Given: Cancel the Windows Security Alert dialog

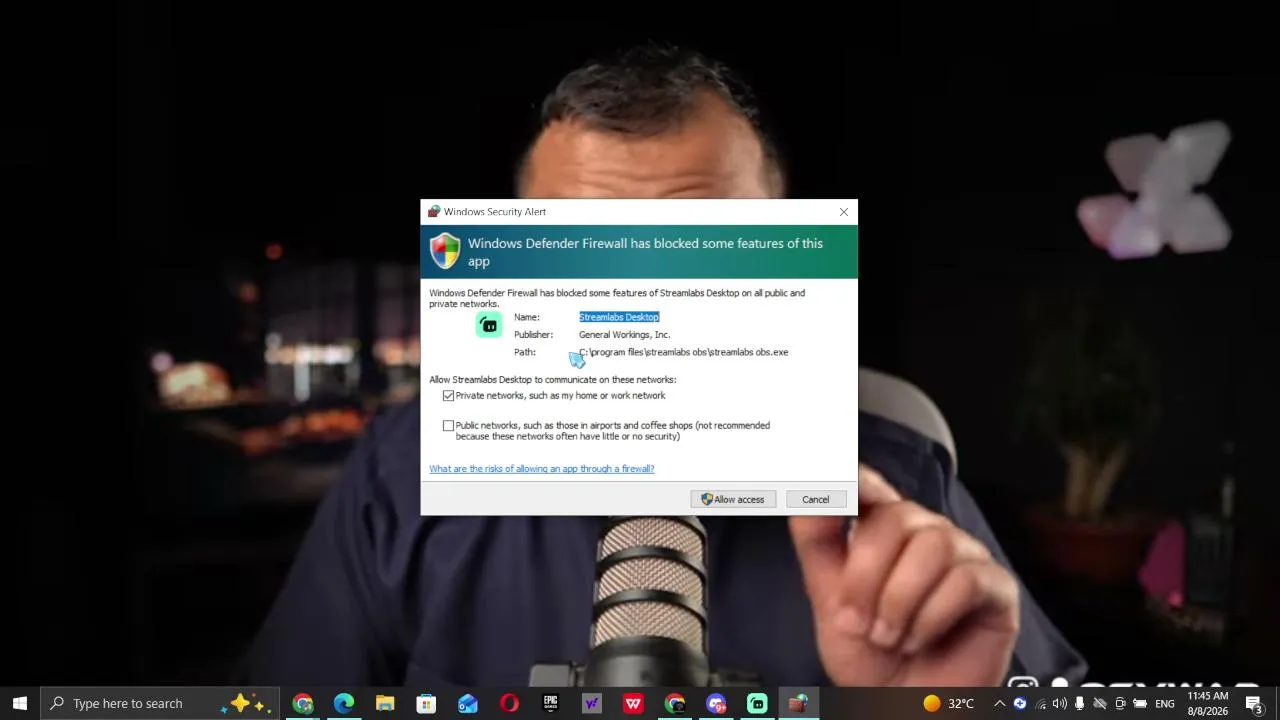Looking at the screenshot, I should pyautogui.click(x=815, y=499).
